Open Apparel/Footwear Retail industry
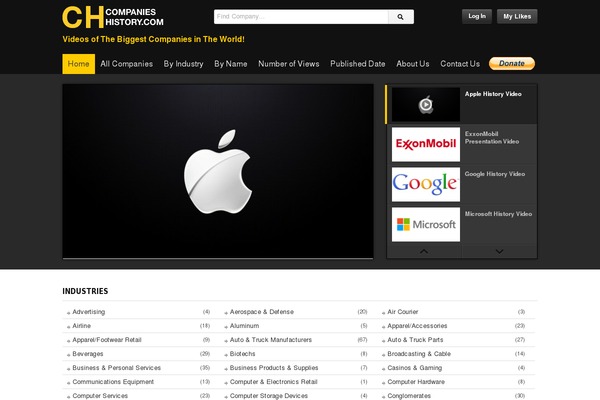Image resolution: width=600 pixels, height=400 pixels. (107, 340)
